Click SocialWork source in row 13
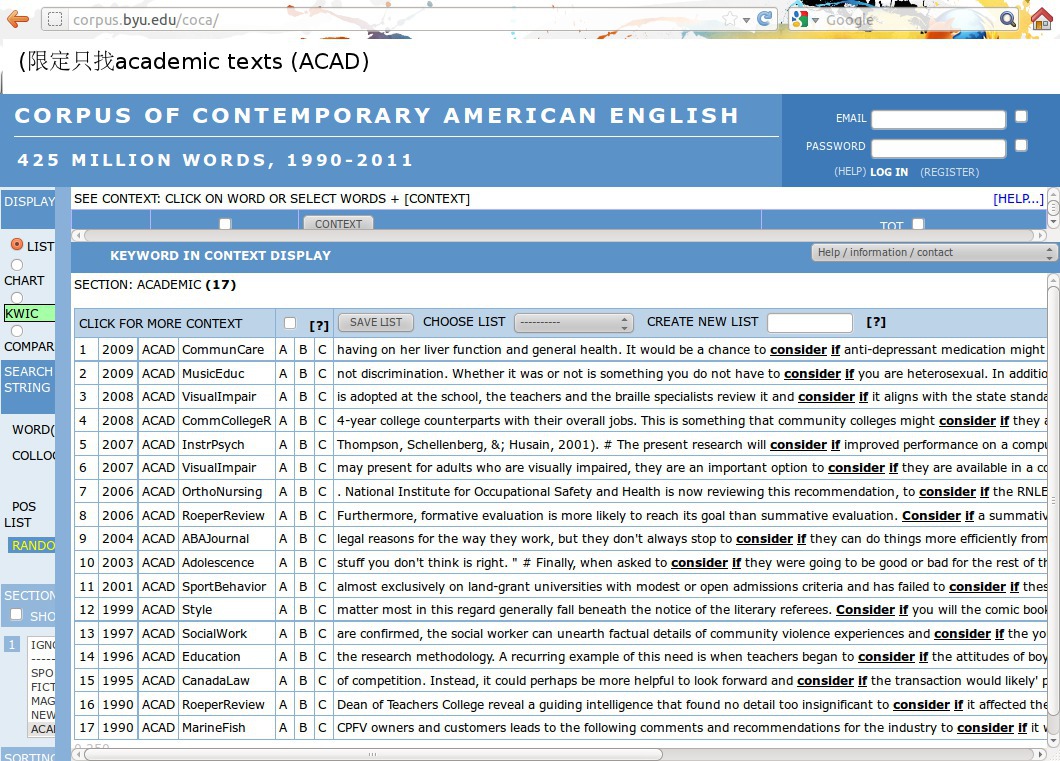This screenshot has height=761, width=1060. tap(214, 633)
